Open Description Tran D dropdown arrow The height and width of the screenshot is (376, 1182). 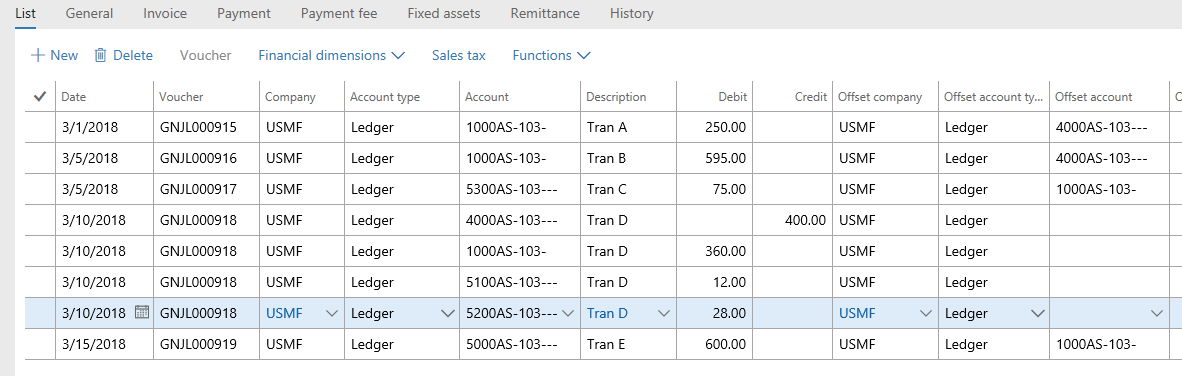click(664, 313)
